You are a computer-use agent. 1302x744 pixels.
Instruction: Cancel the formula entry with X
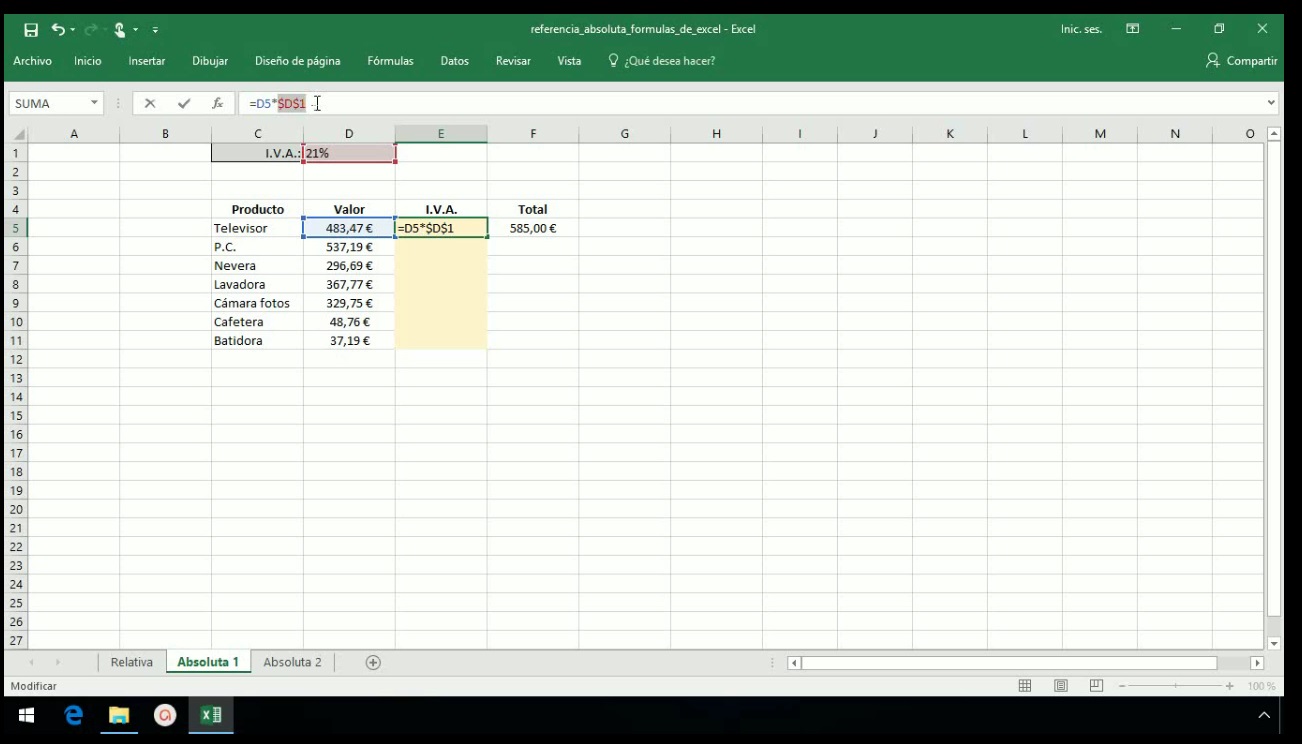(x=150, y=103)
